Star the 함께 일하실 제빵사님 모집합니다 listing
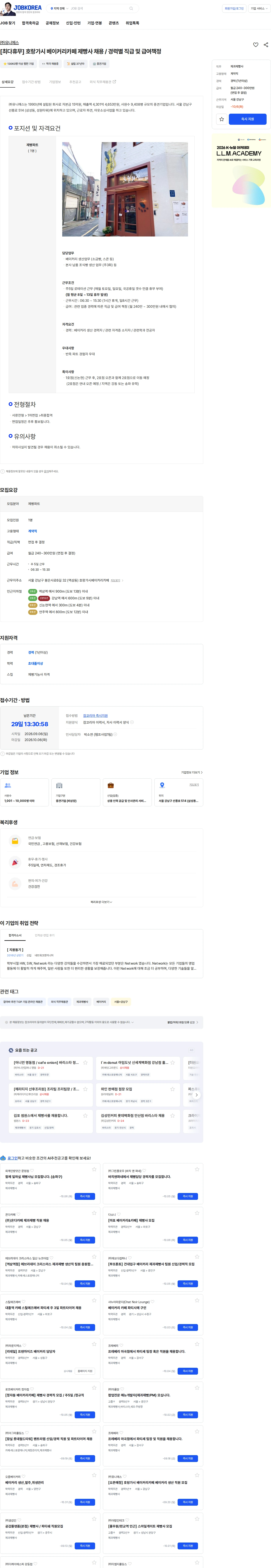Viewport: 271px width, 1568px height. coord(94,1169)
